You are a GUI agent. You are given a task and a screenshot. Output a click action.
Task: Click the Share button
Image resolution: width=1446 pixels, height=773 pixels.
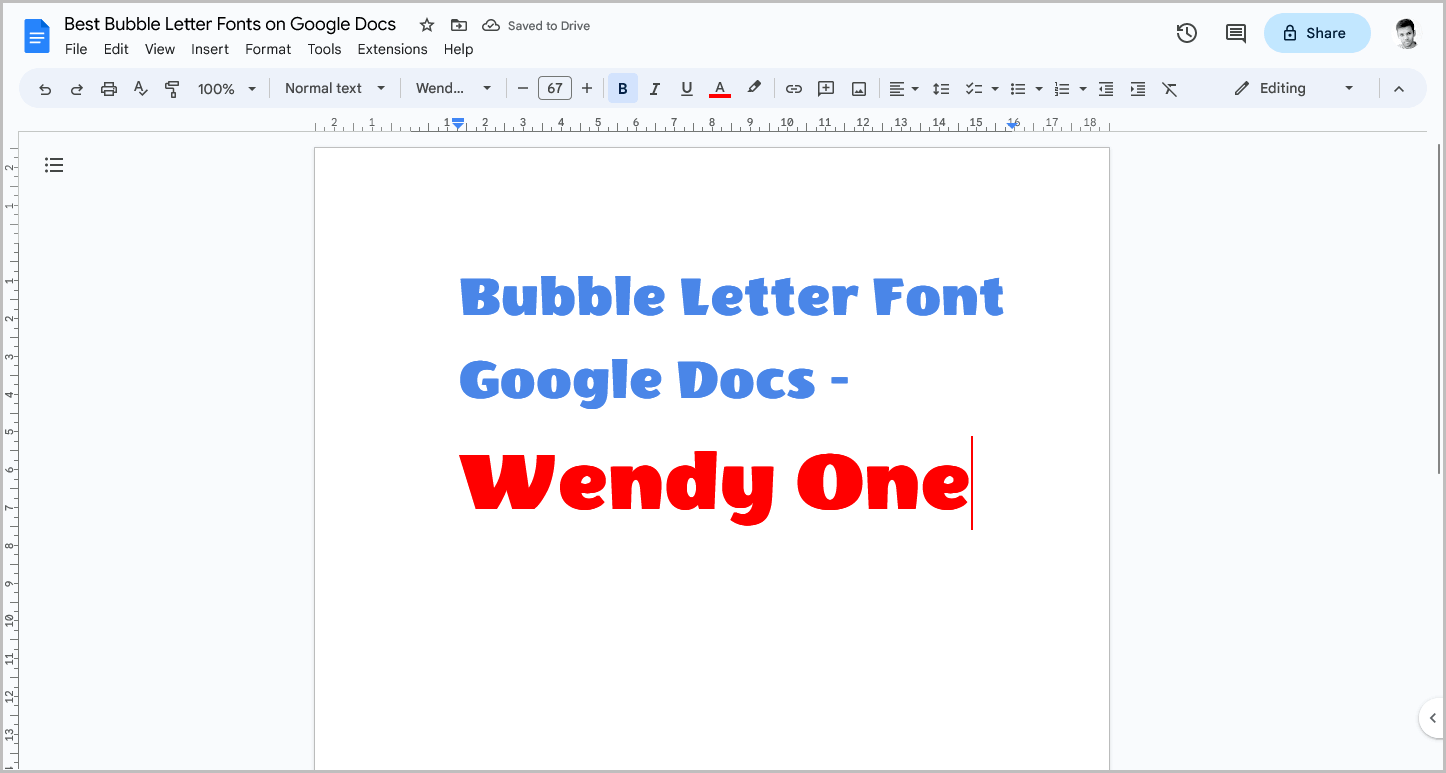1317,32
